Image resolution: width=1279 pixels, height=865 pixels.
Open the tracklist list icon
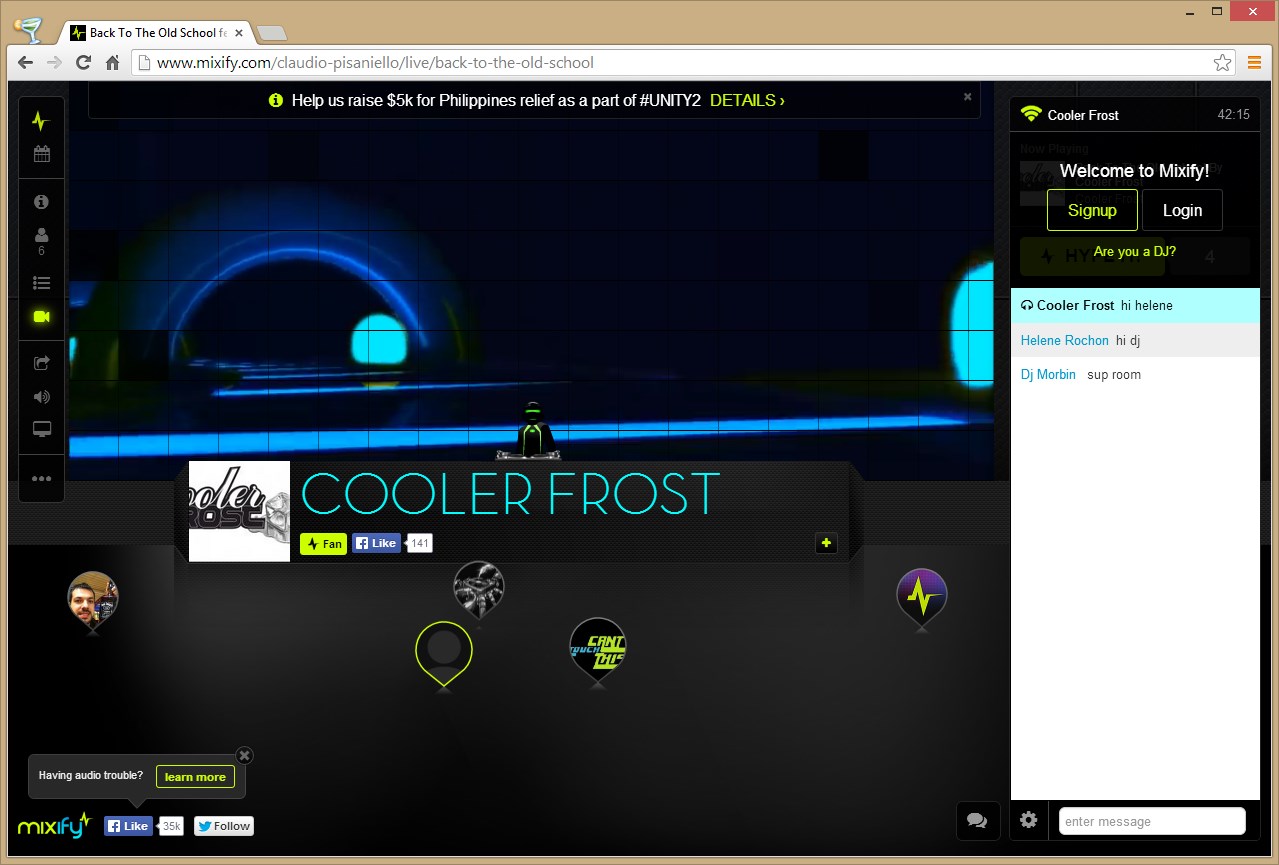tap(41, 283)
